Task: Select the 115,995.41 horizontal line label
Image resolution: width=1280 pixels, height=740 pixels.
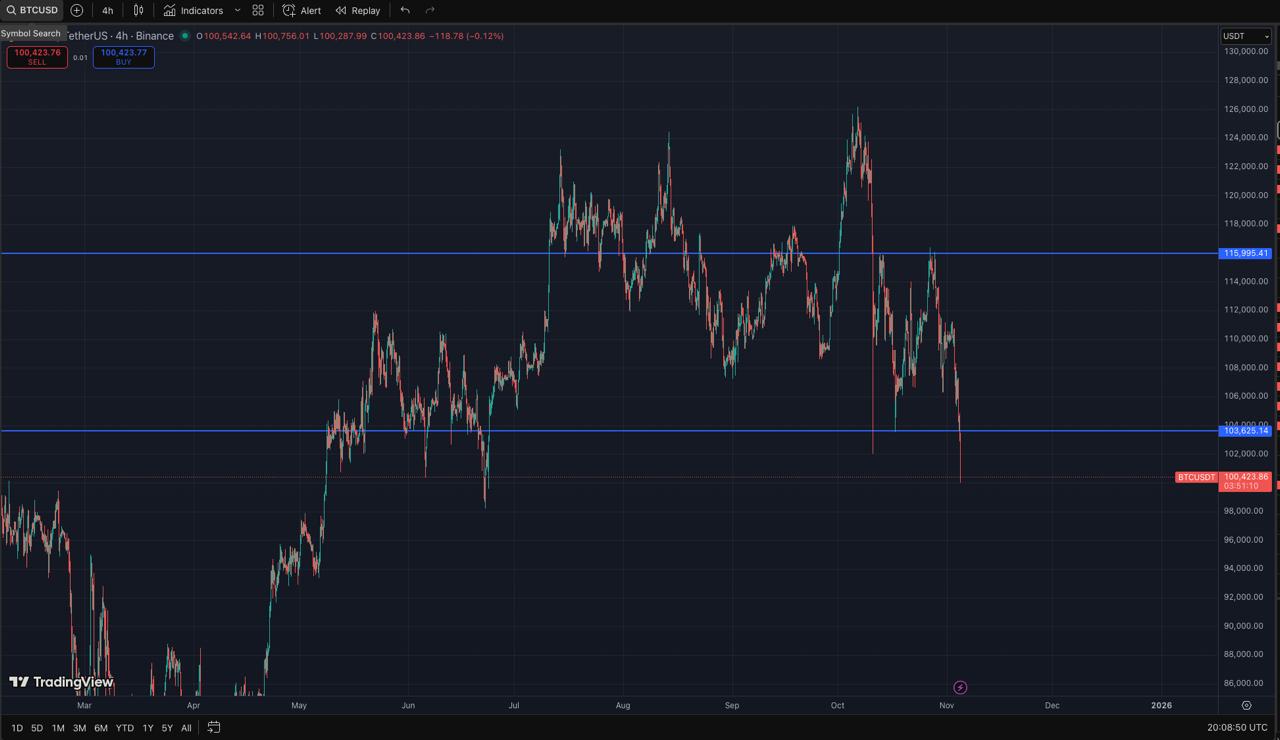Action: [1245, 253]
